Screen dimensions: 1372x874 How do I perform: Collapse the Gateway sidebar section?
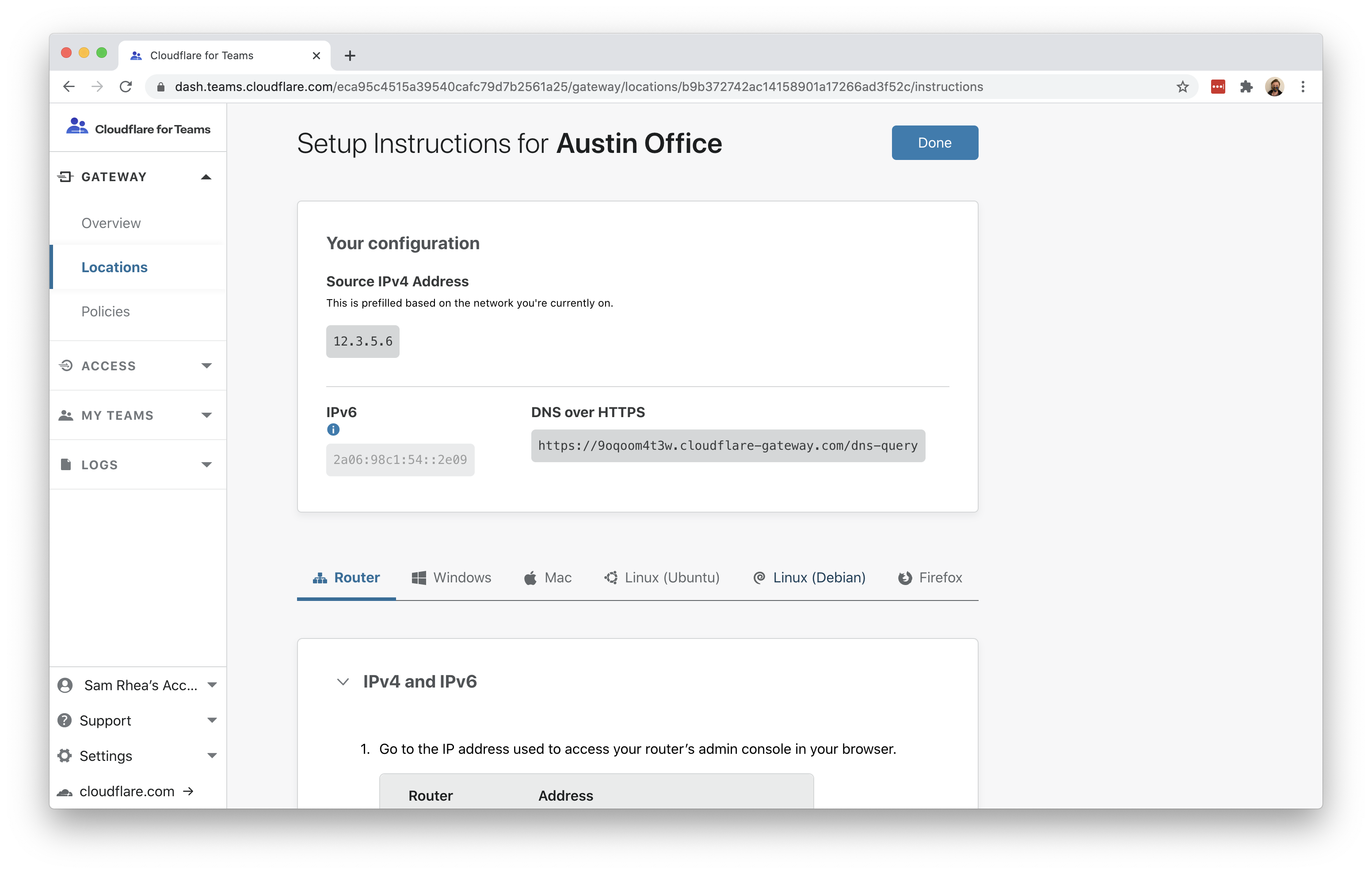tap(206, 177)
